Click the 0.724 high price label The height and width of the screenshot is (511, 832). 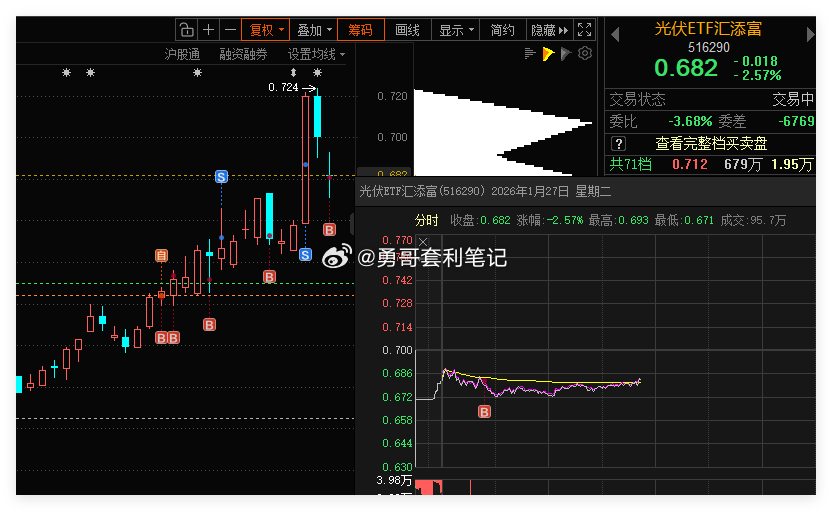pos(283,88)
